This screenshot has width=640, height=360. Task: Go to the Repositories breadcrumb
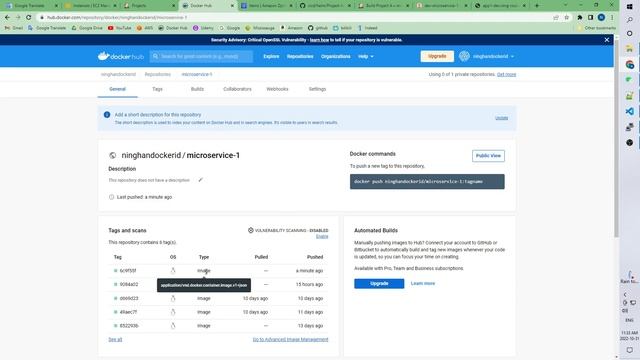click(x=158, y=74)
